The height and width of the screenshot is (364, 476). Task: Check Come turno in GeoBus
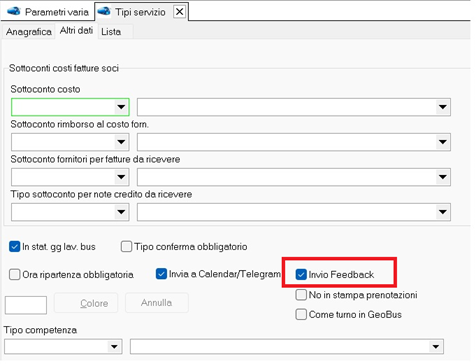pyautogui.click(x=301, y=314)
